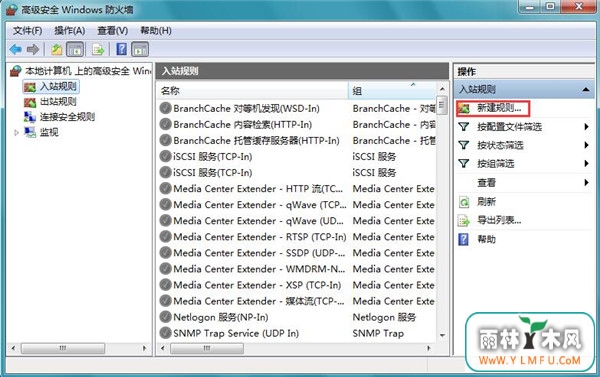This screenshot has height=377, width=600.
Task: Open help via the toolbar question mark icon
Action: (x=121, y=49)
